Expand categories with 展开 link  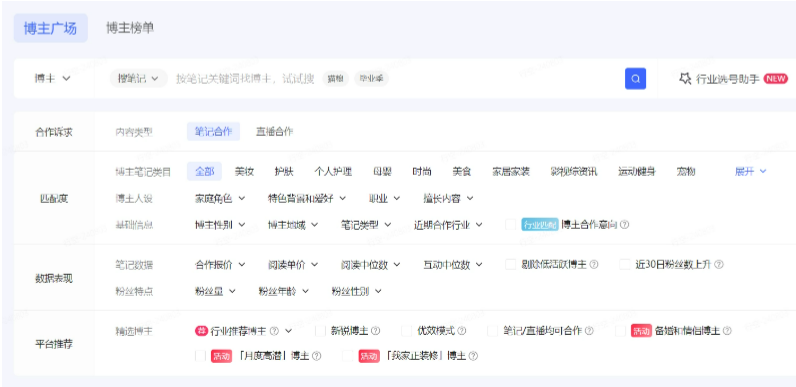[x=750, y=172]
